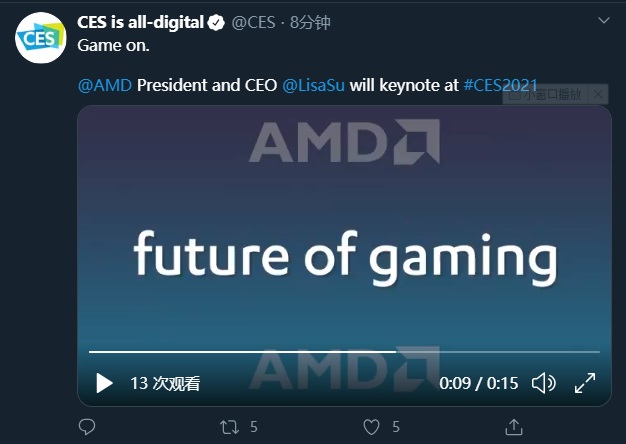Click the verified badge next to CES name
The image size is (626, 444).
click(216, 22)
